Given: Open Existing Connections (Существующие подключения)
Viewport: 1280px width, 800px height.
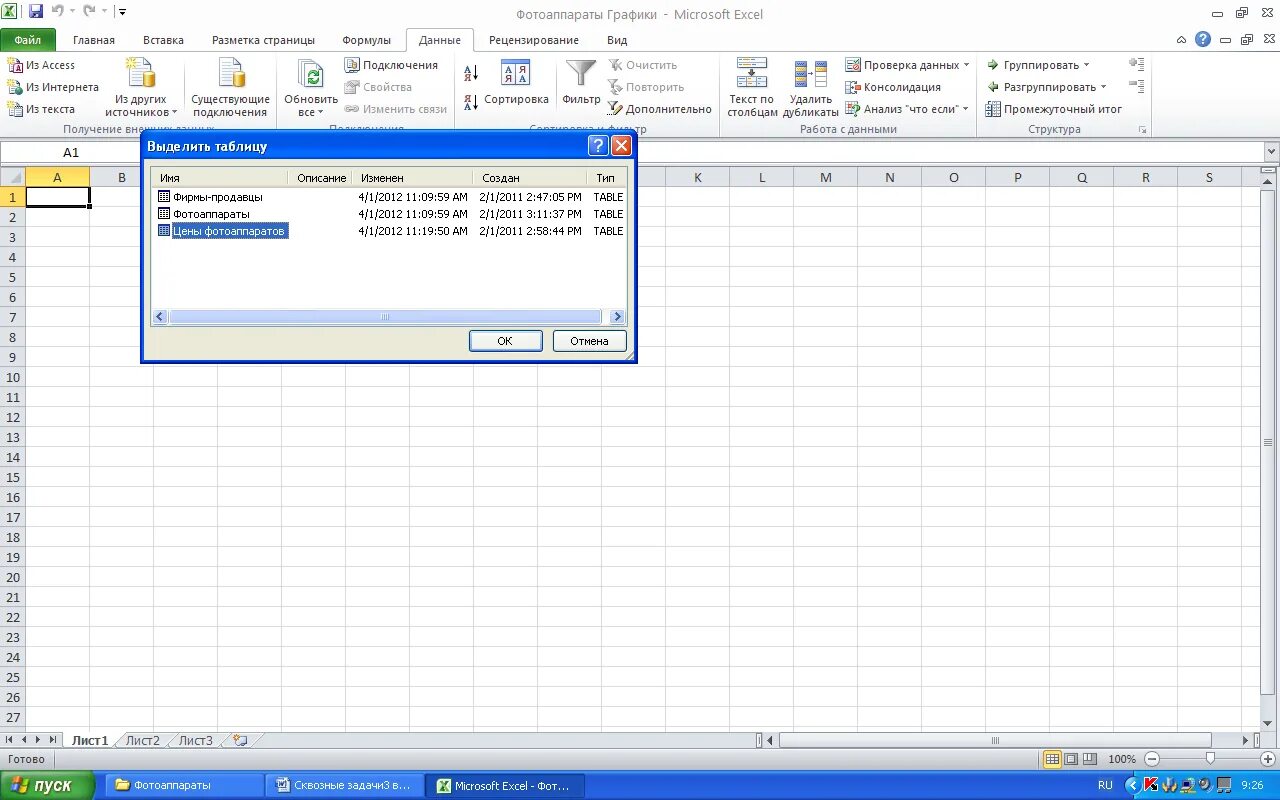Looking at the screenshot, I should (231, 87).
